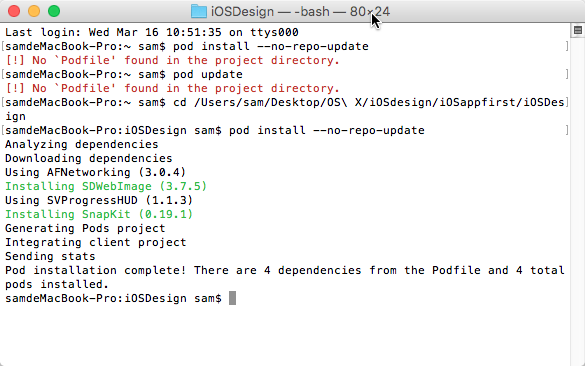
Task: Click the 'Last login: Wed Mar 16 10:51:35' line
Action: click(151, 32)
